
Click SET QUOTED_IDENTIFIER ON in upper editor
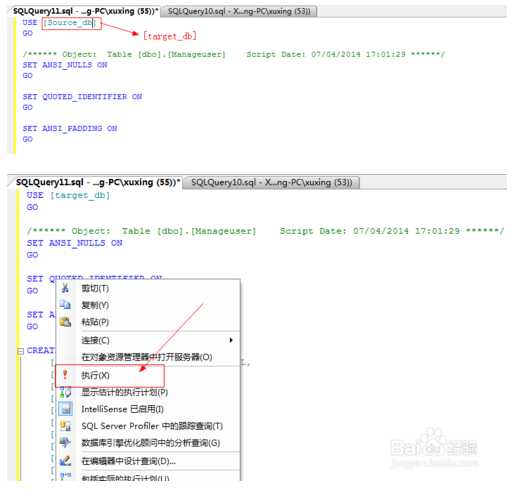point(82,97)
